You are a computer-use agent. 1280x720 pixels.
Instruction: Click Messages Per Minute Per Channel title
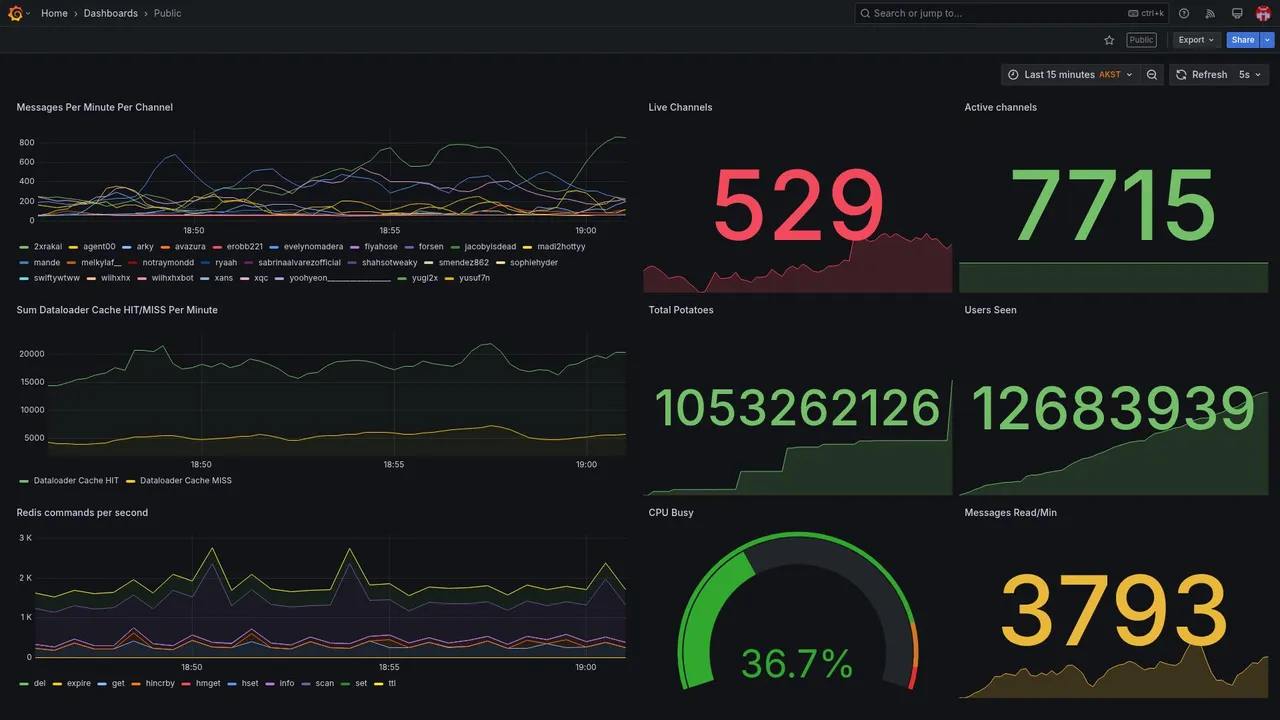click(x=95, y=107)
